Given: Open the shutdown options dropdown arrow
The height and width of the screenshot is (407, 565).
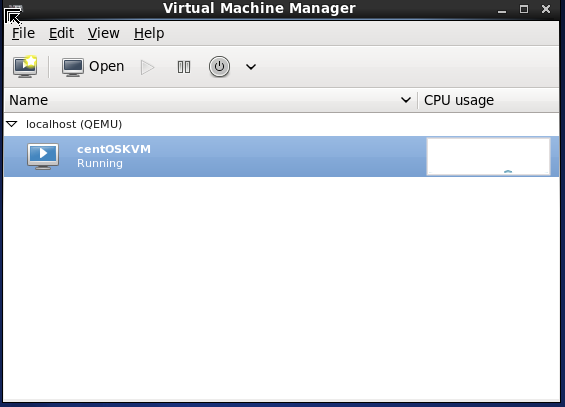Looking at the screenshot, I should pos(251,67).
